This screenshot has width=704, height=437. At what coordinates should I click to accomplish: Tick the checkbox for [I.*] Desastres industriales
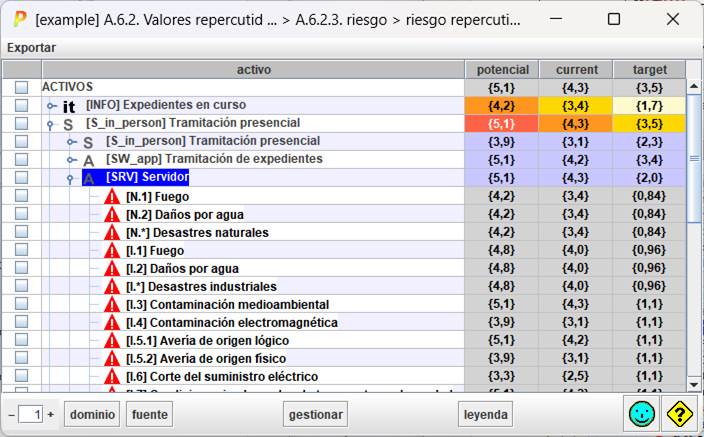pos(22,286)
